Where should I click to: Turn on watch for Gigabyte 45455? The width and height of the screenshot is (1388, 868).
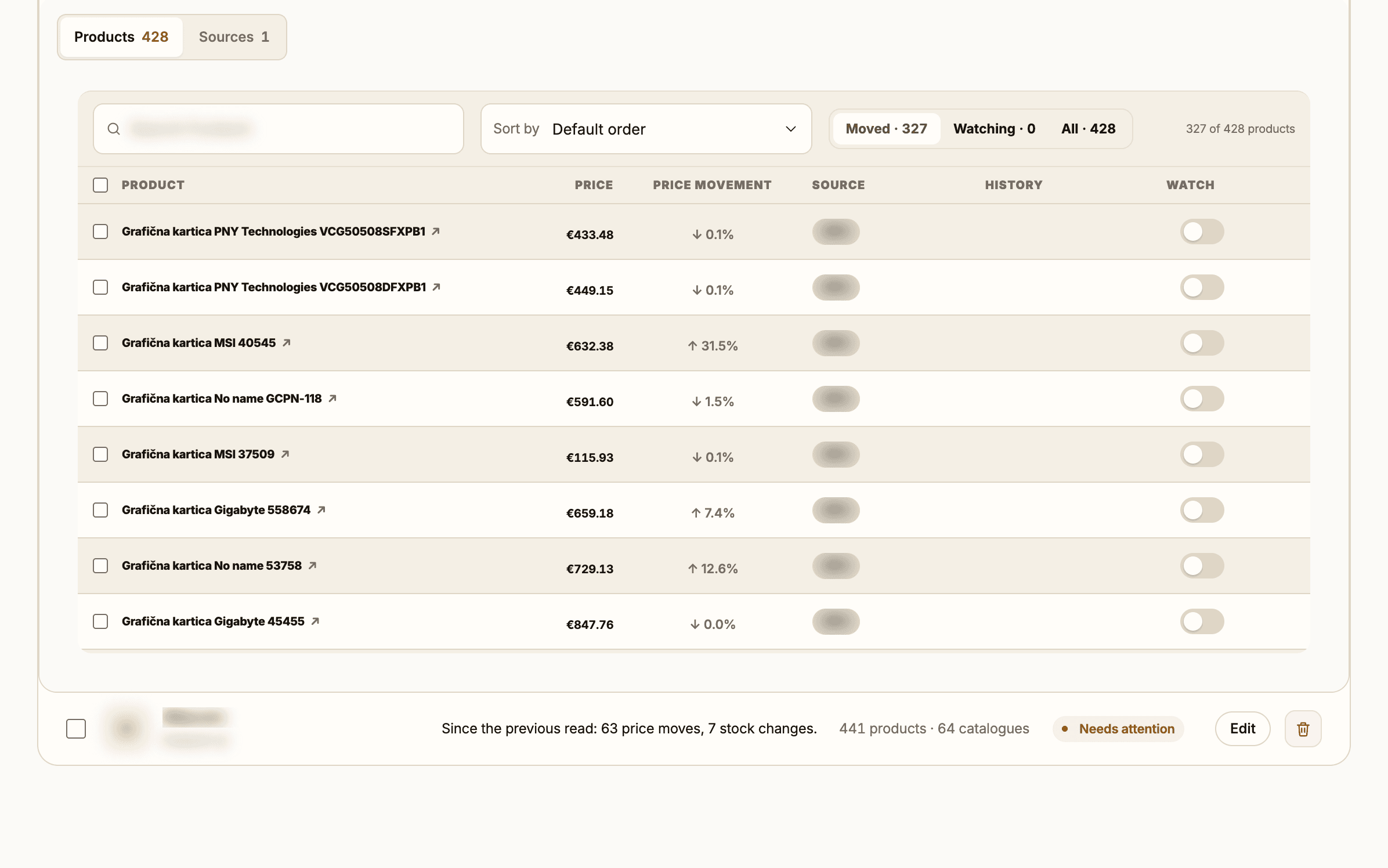[1202, 621]
